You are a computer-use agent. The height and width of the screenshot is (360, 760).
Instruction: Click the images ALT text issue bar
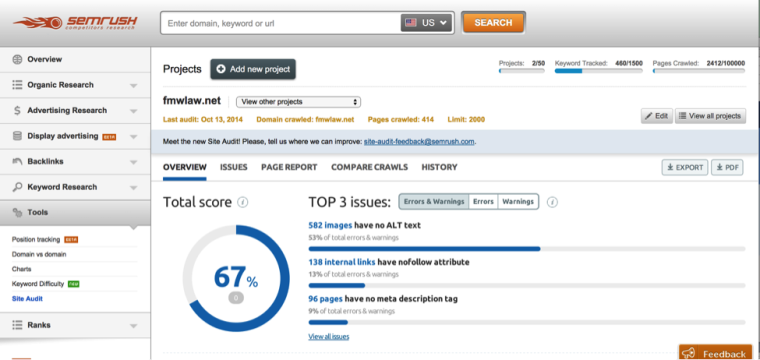click(526, 249)
